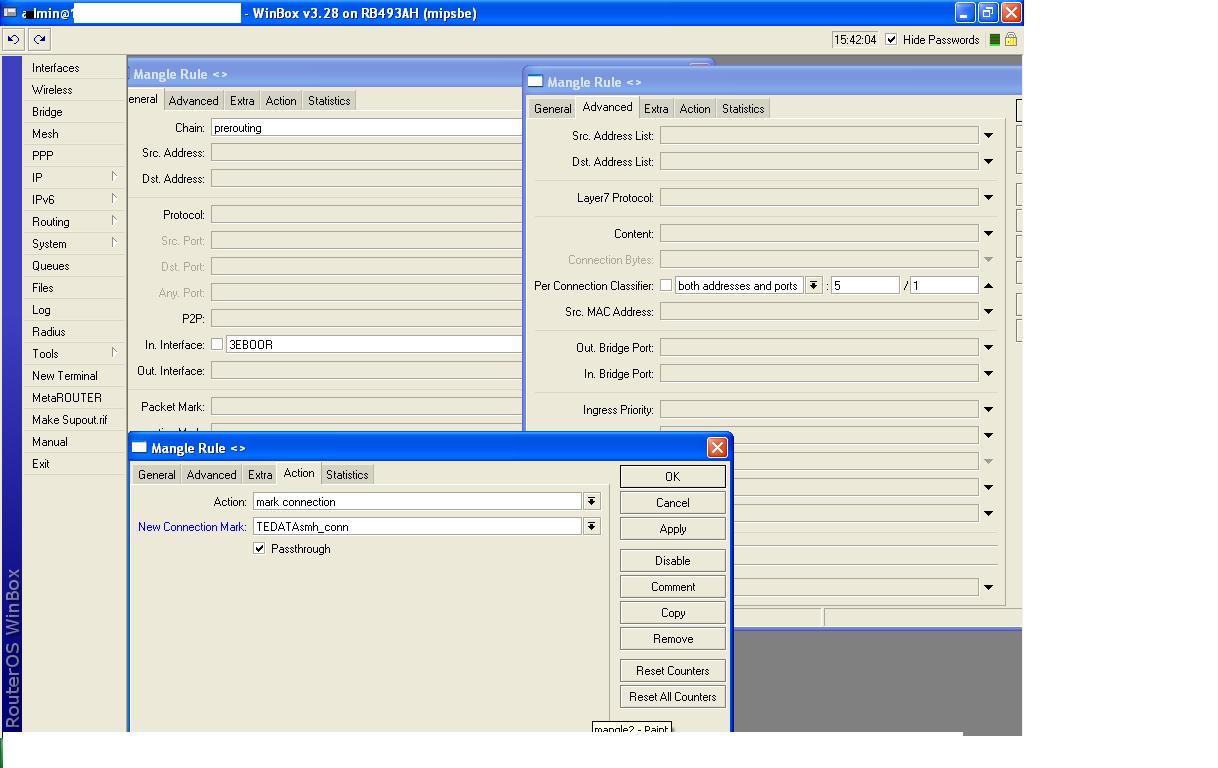Image resolution: width=1218 pixels, height=768 pixels.
Task: Expand the Dst. Address List field
Action: click(x=988, y=162)
